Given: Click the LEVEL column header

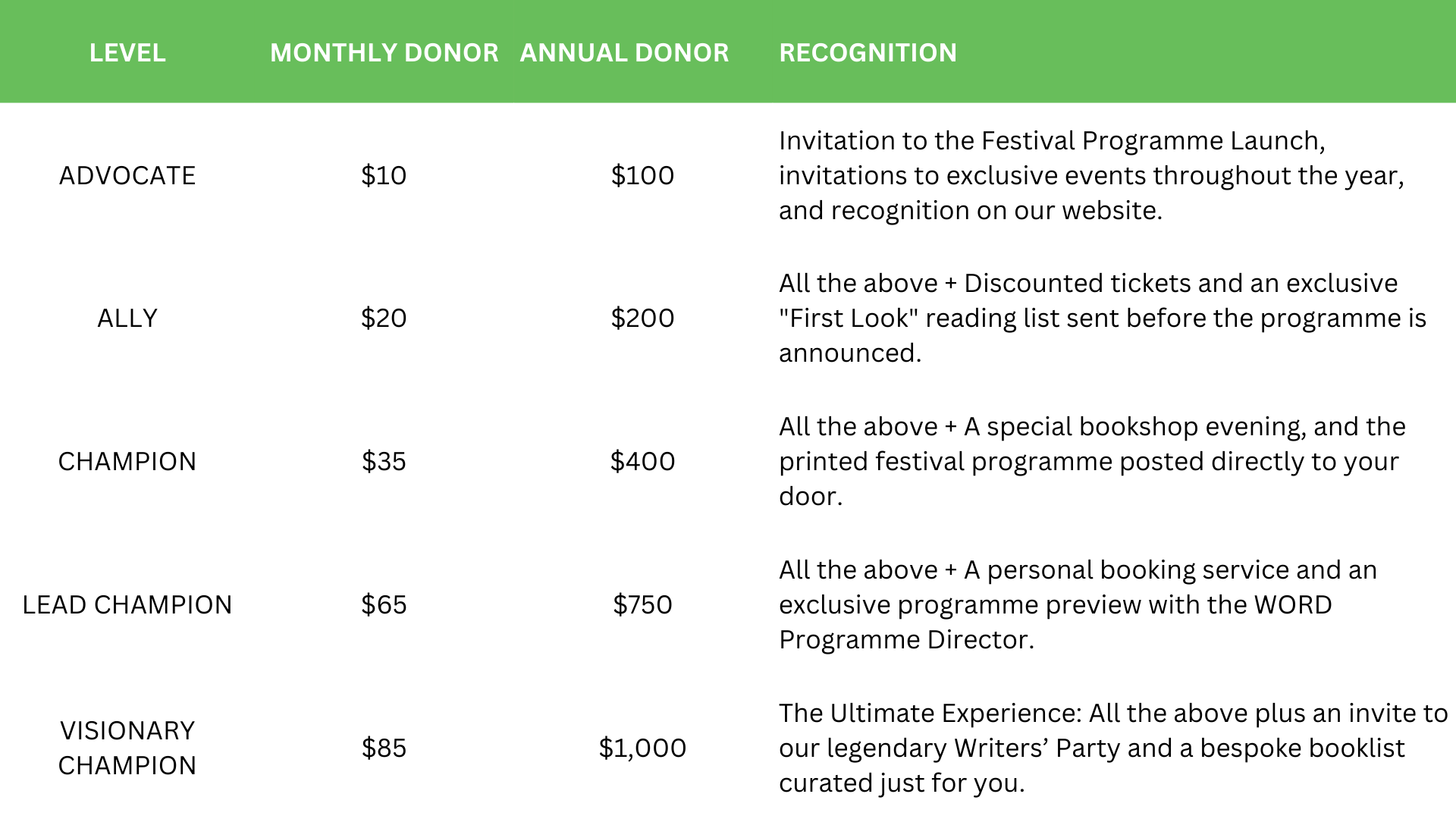Looking at the screenshot, I should [x=127, y=53].
